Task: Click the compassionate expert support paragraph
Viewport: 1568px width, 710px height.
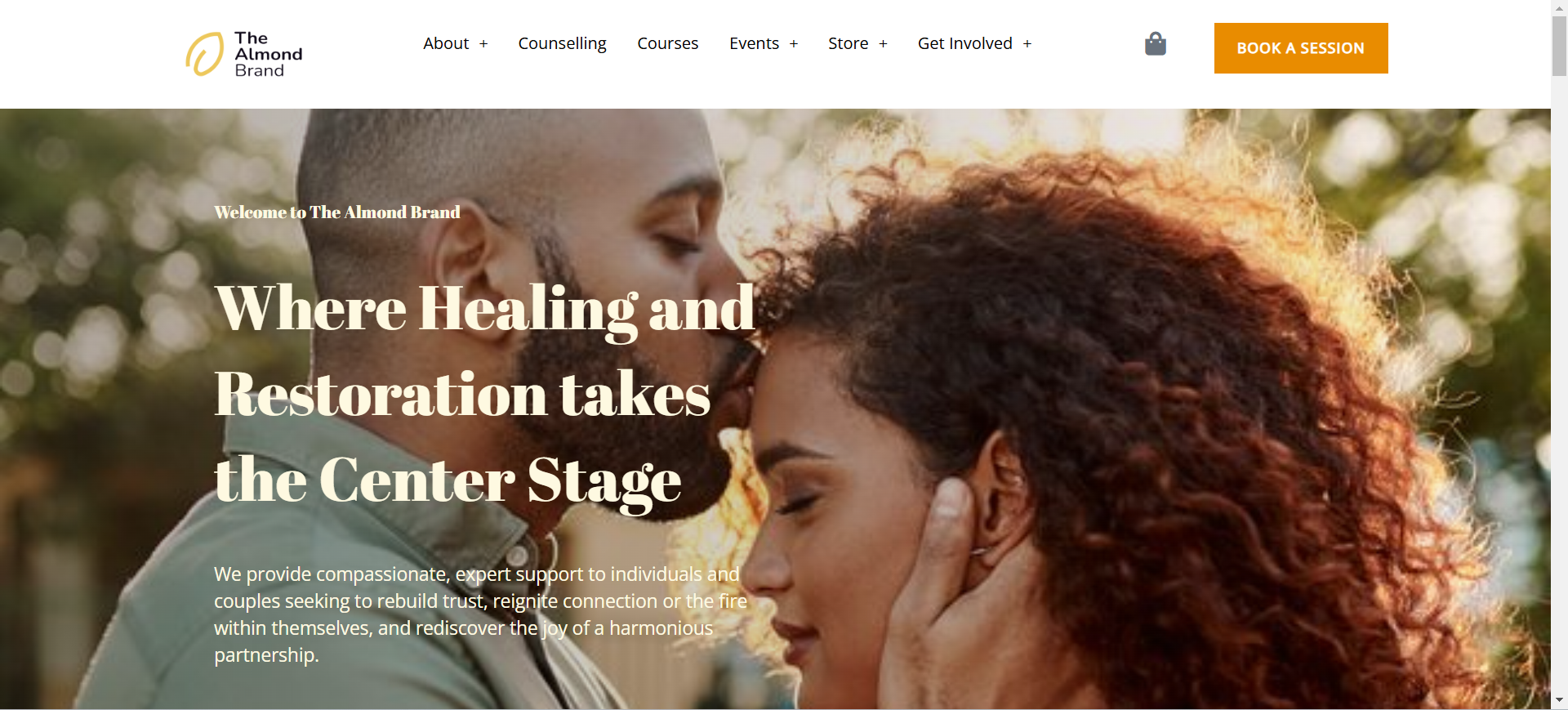Action: [x=480, y=614]
